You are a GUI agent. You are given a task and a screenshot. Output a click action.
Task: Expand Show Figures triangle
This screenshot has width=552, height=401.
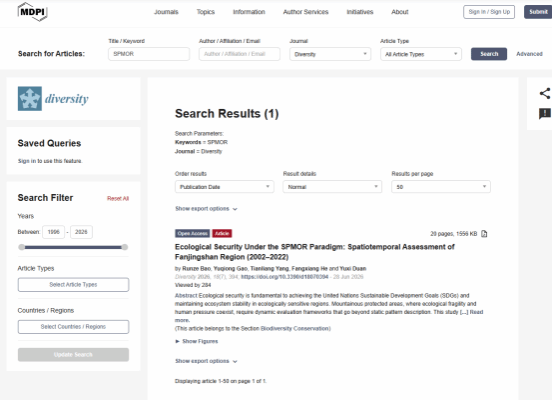click(x=177, y=342)
